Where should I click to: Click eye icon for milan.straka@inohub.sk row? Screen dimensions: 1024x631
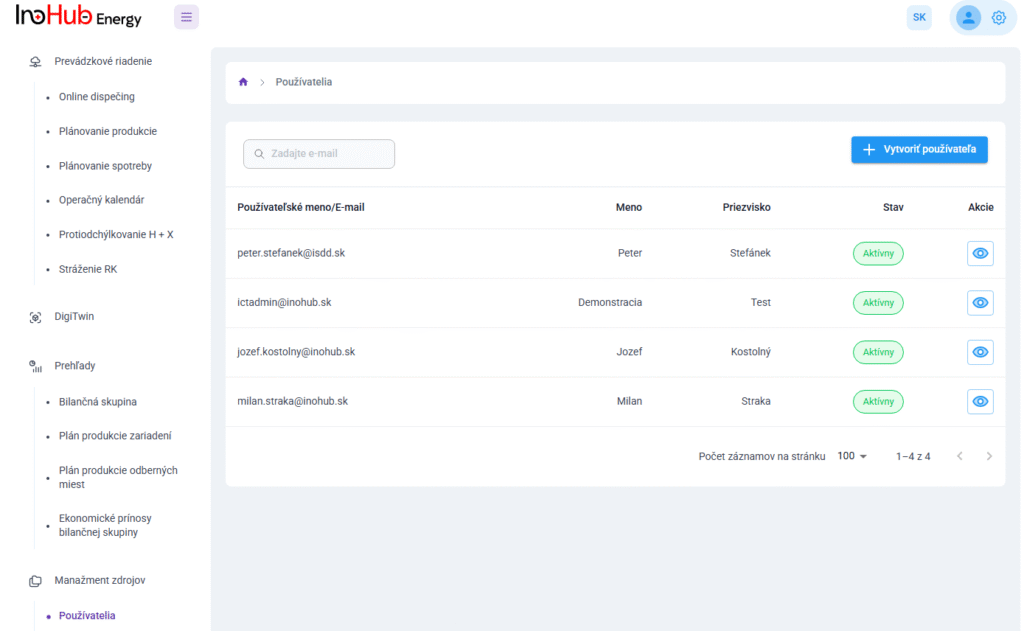click(980, 402)
